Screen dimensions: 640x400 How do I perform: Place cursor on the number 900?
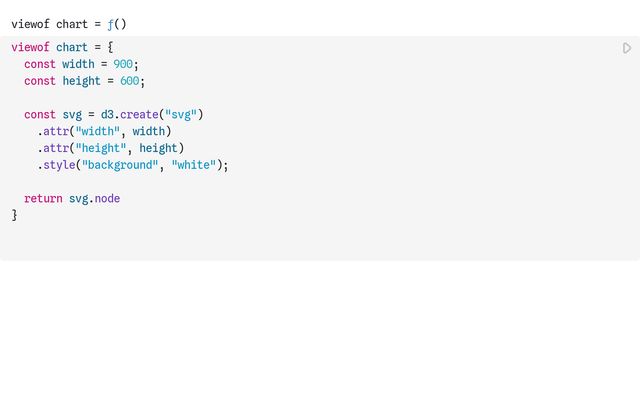point(123,64)
